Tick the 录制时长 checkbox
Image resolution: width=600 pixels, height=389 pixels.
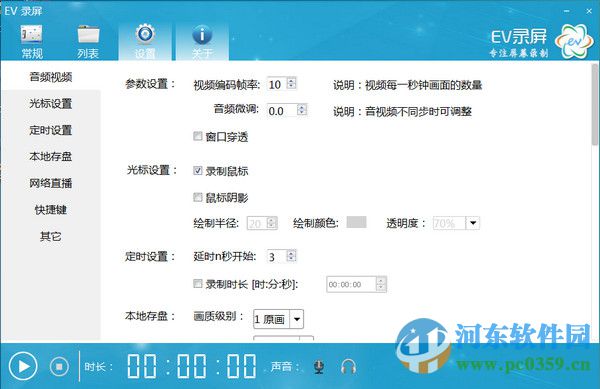pos(197,284)
